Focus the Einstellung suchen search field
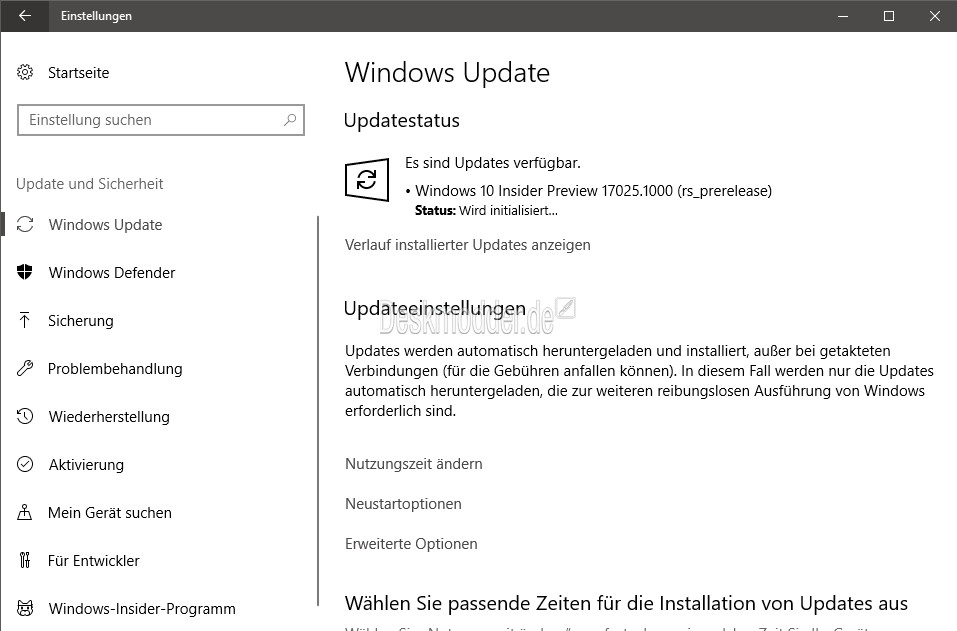957x631 pixels. tap(161, 120)
